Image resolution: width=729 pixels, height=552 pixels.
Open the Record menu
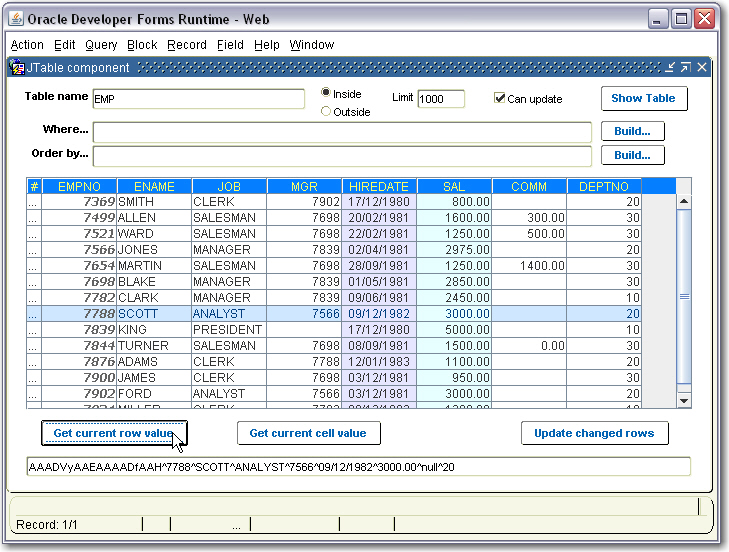pyautogui.click(x=187, y=45)
